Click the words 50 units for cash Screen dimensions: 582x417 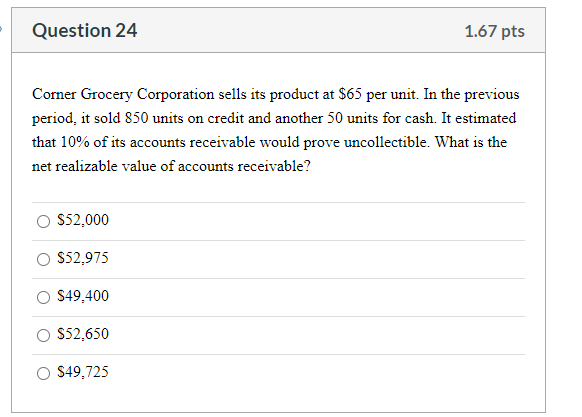(382, 118)
